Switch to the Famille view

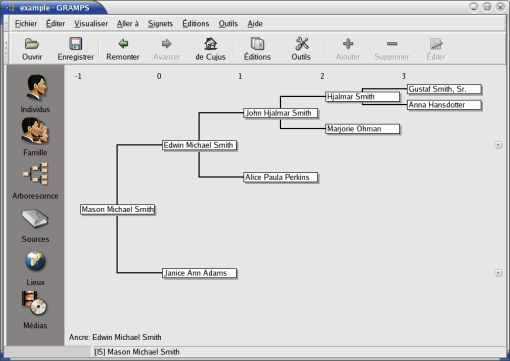coord(35,137)
